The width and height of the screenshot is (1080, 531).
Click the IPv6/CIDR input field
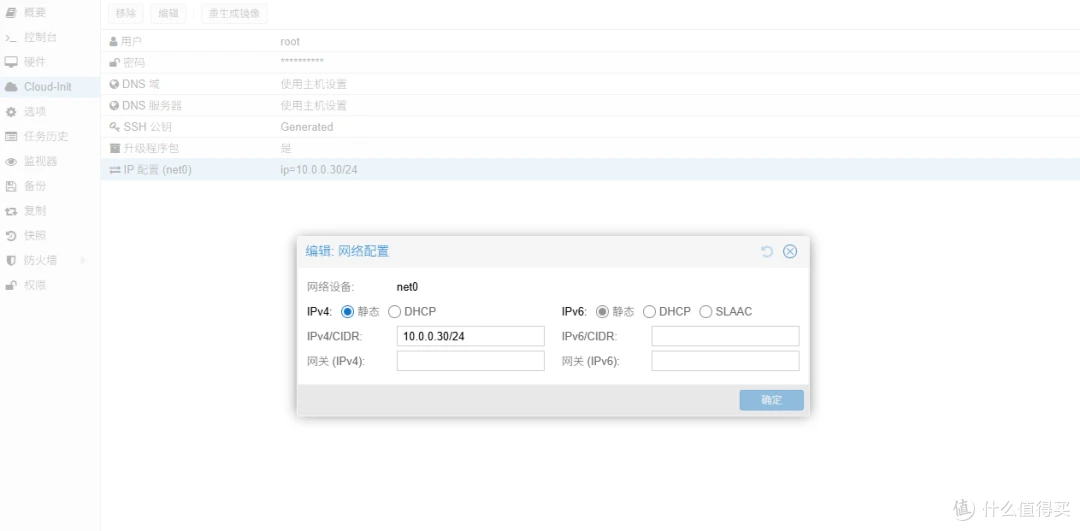point(725,336)
